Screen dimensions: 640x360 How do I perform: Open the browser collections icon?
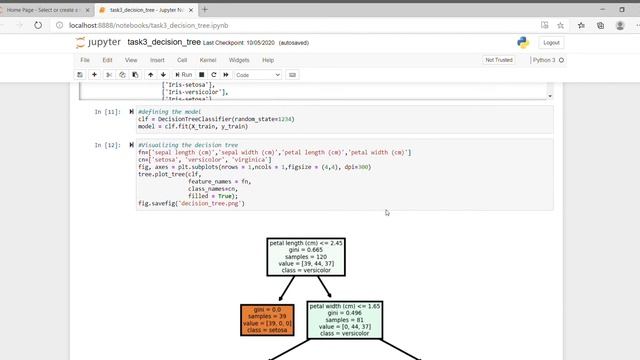(x=600, y=25)
